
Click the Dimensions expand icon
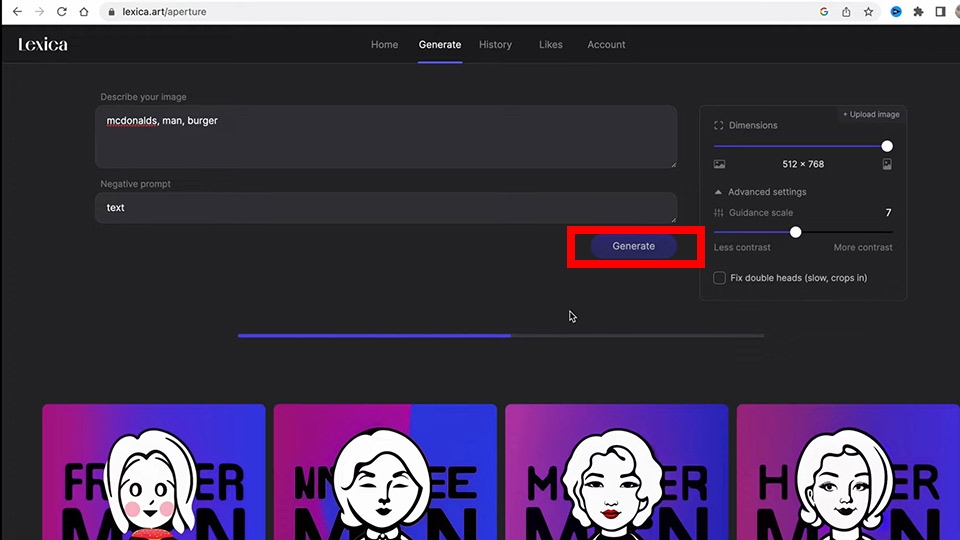(719, 126)
